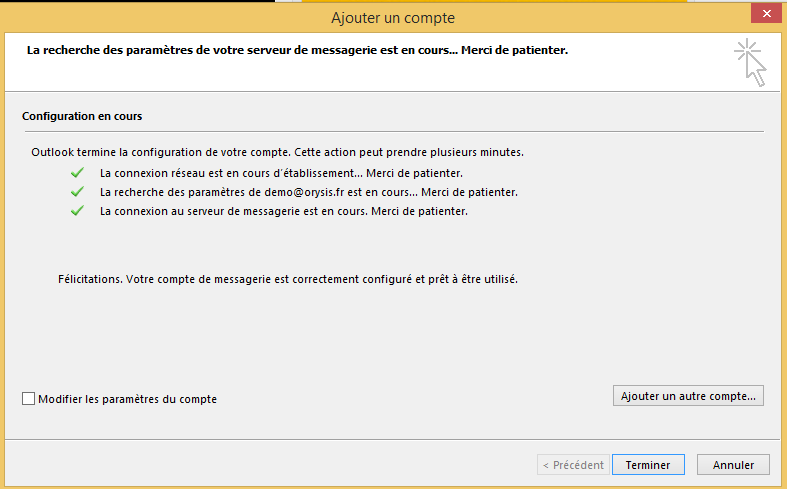The image size is (787, 489).
Task: Click the Outlook termine la configuration sentence
Action: click(x=276, y=152)
